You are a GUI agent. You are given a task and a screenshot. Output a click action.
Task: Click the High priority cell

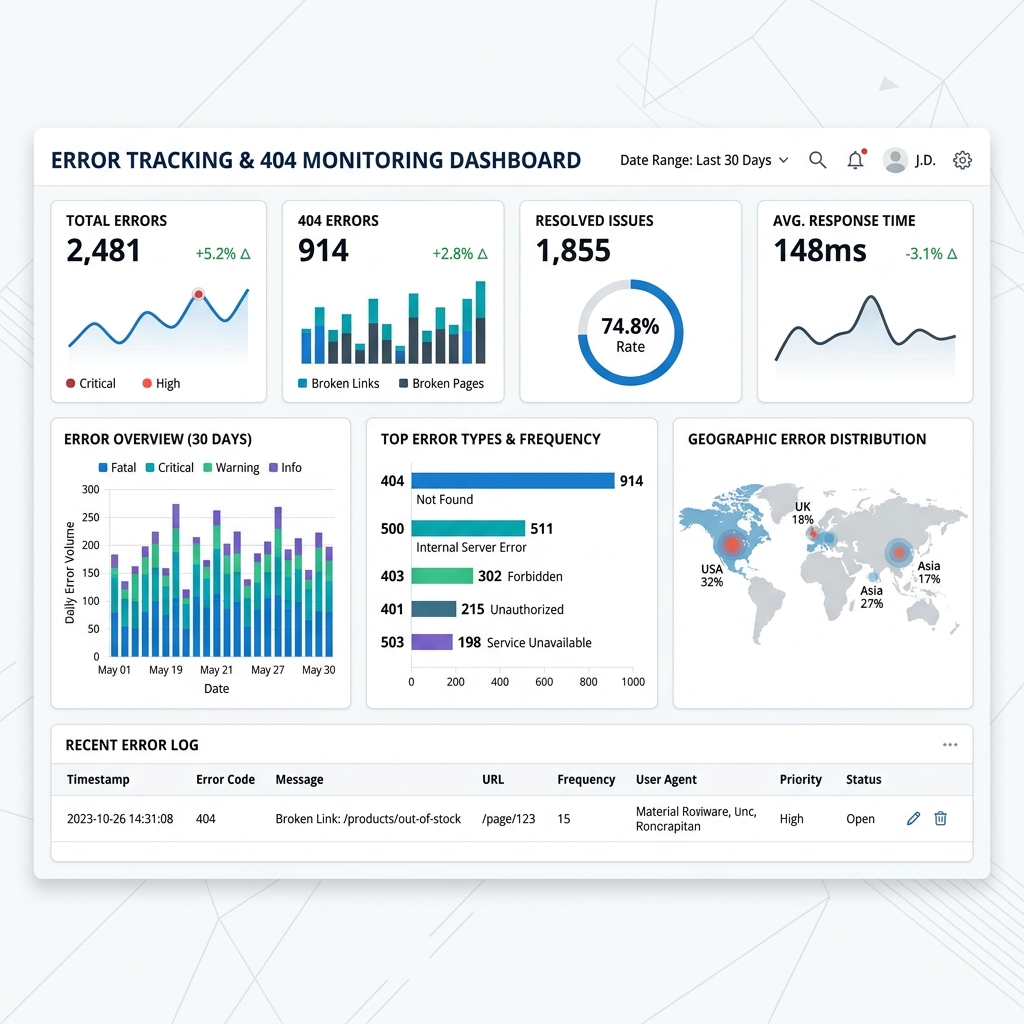pos(792,818)
